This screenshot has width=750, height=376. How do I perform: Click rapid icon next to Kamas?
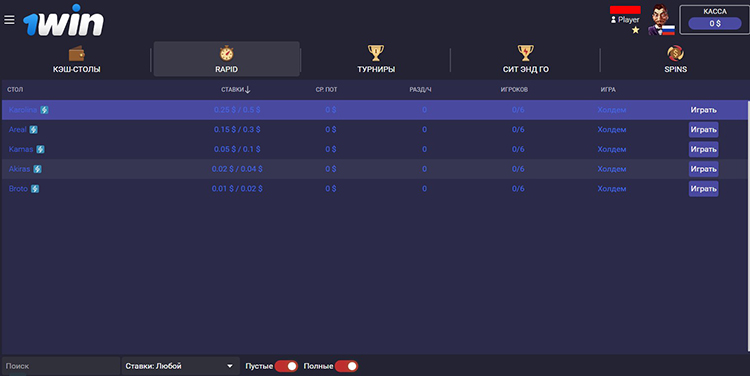click(x=41, y=149)
